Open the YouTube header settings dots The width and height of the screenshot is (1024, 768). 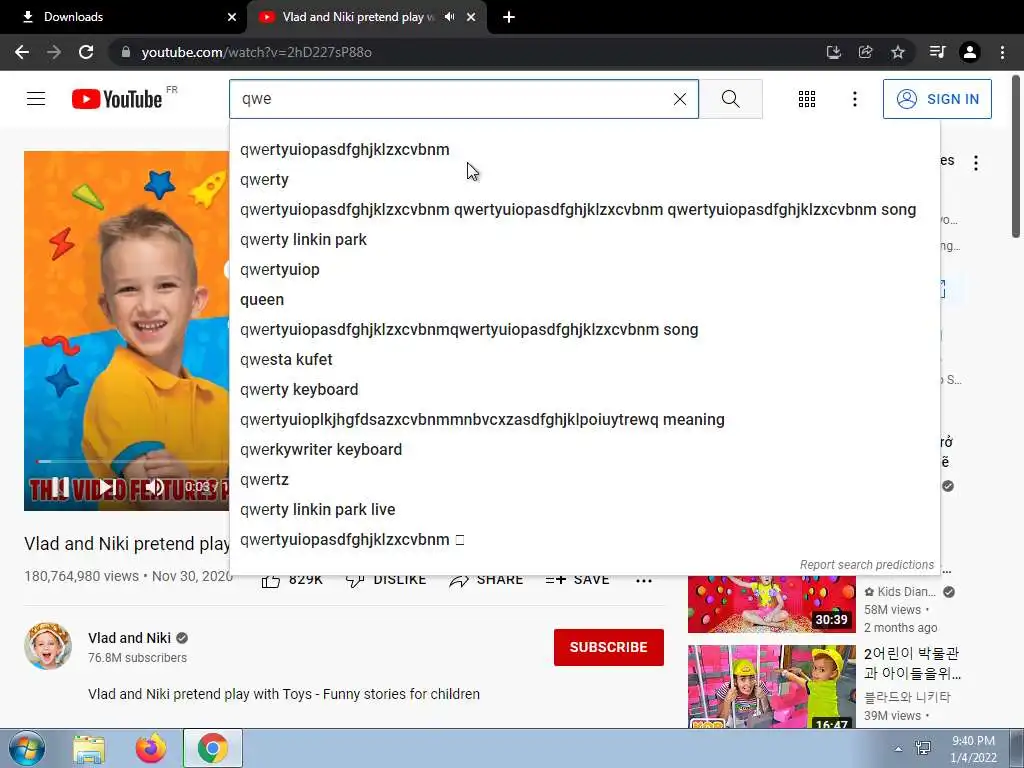(854, 99)
